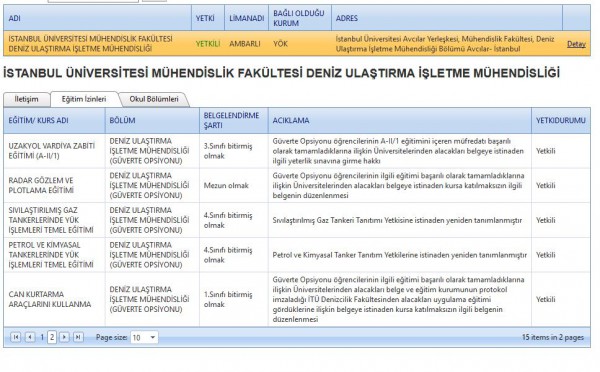
Task: Click the ACIKLAMA column header
Action: pos(399,121)
